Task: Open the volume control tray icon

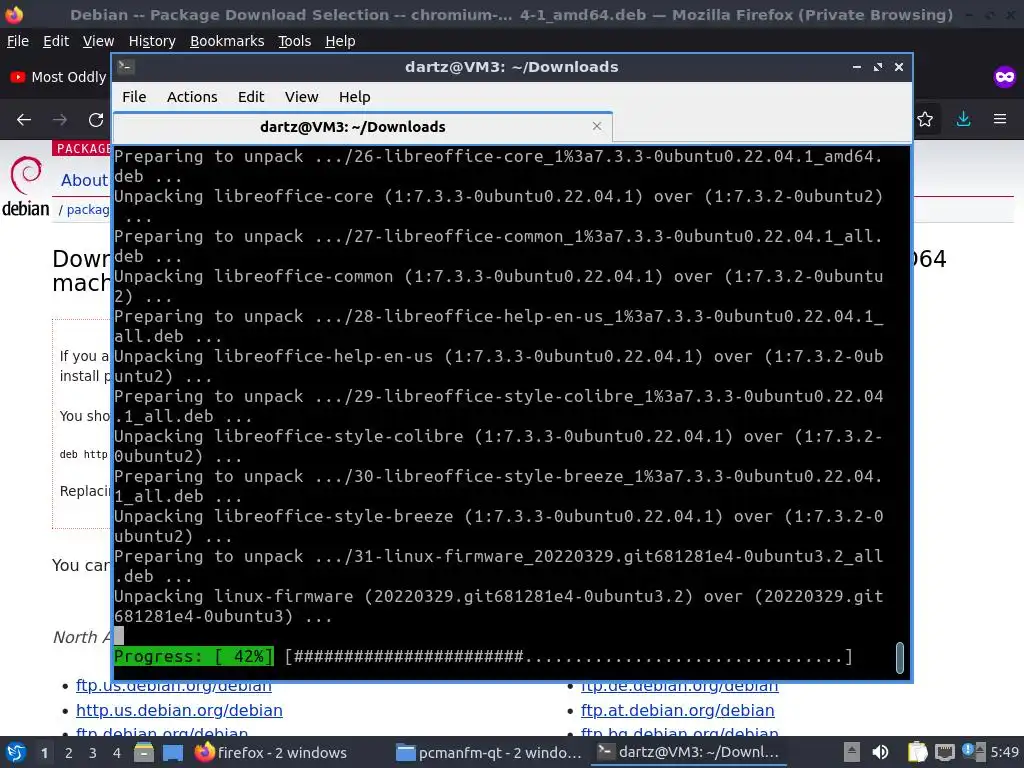Action: tap(881, 752)
